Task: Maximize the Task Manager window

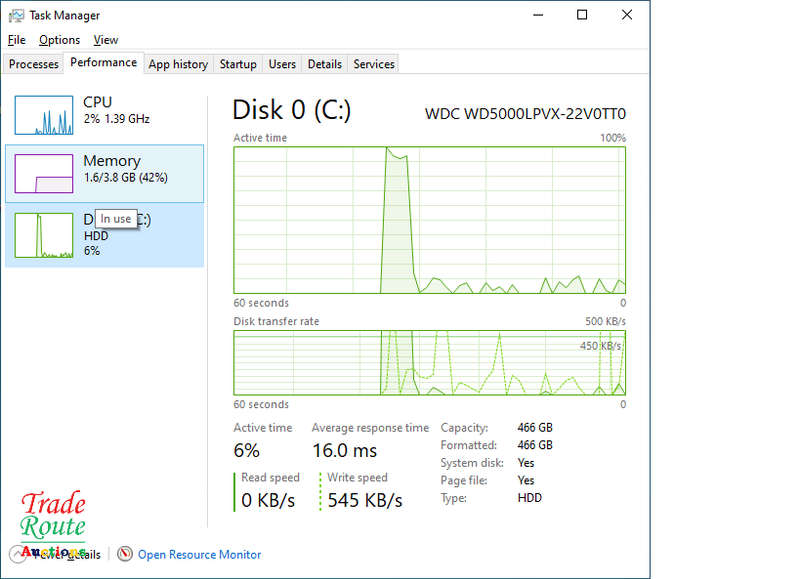Action: pos(582,15)
